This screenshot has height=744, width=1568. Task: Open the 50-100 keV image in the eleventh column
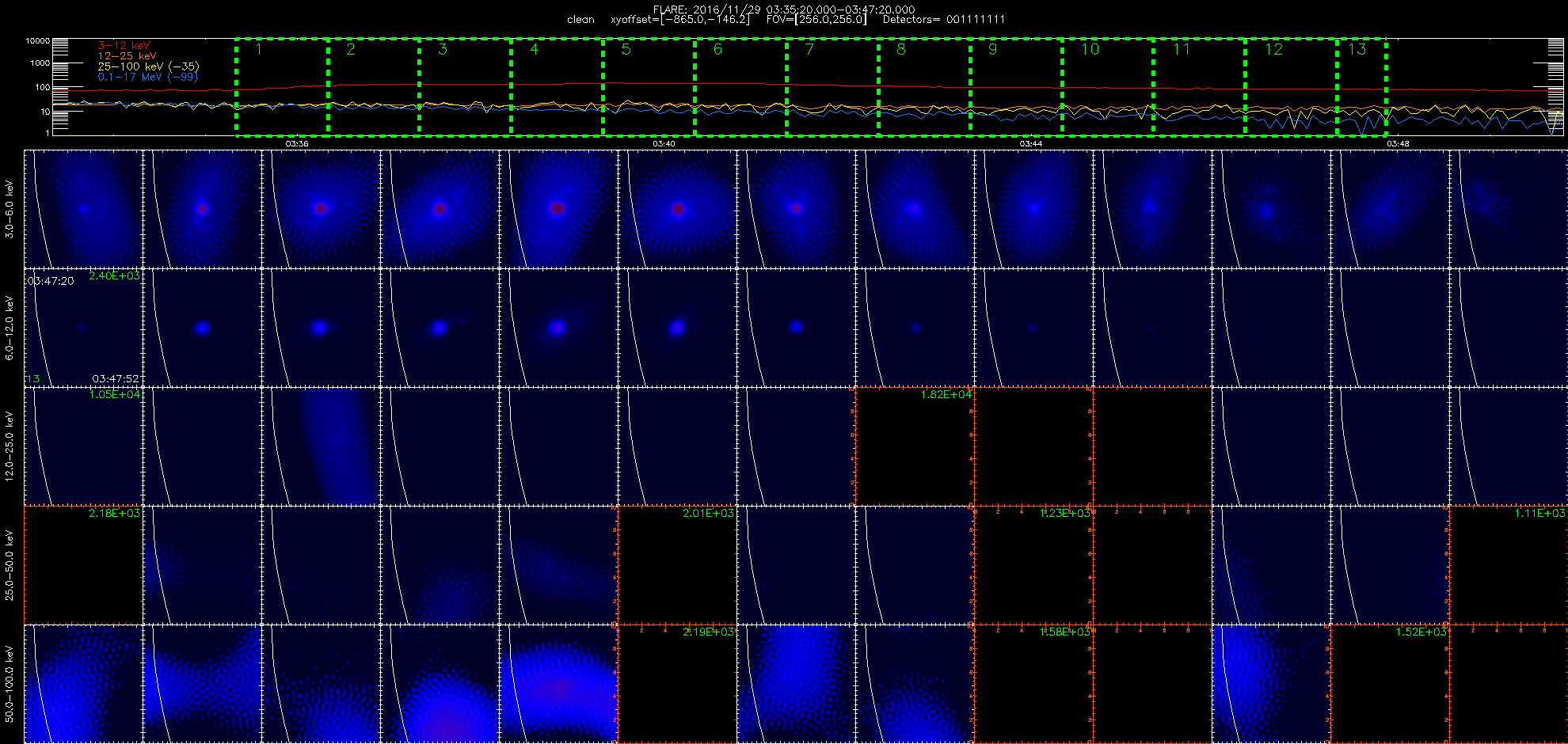pos(1271,684)
